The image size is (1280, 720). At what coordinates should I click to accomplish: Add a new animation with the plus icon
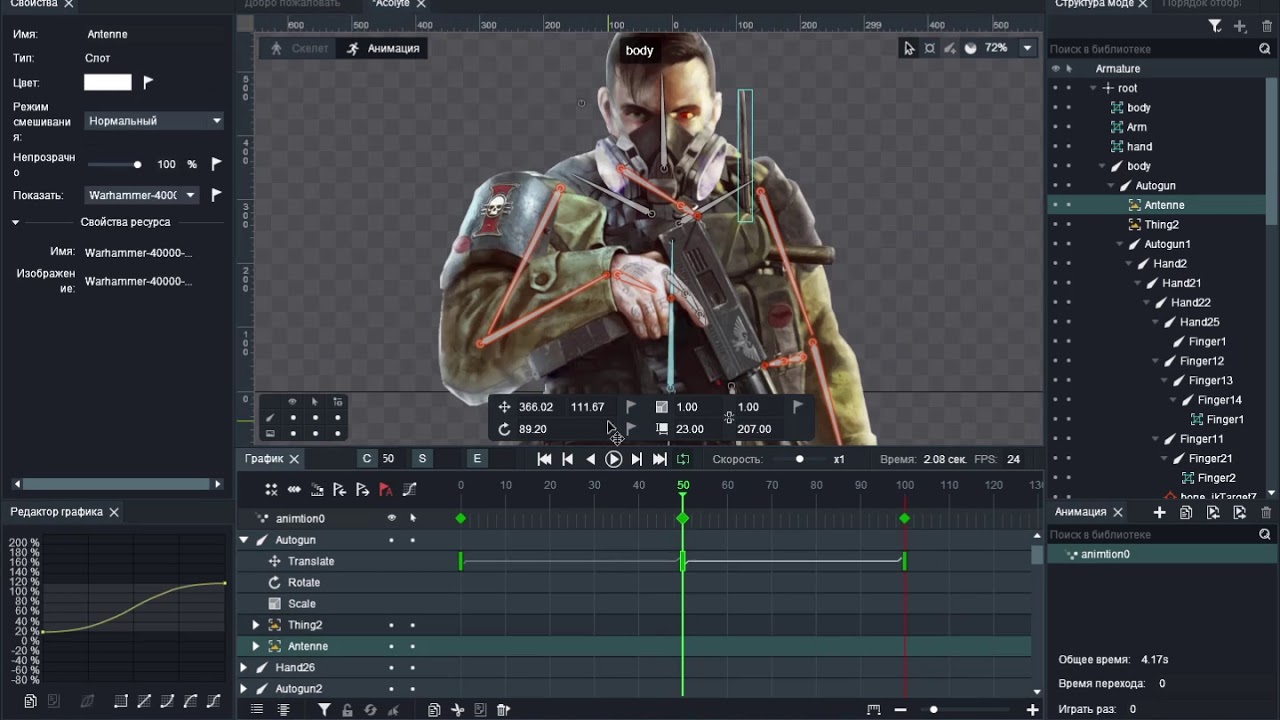click(x=1160, y=512)
